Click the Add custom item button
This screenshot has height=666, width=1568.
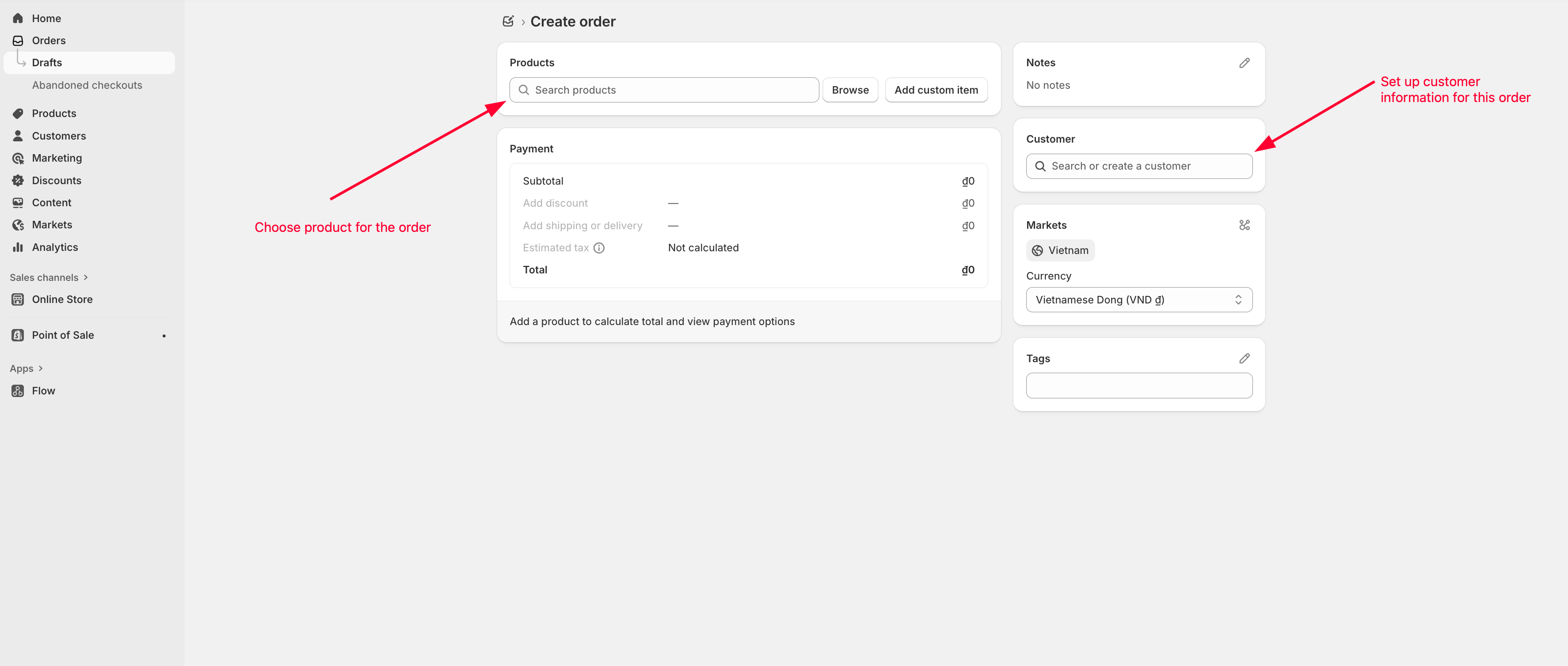(x=936, y=90)
